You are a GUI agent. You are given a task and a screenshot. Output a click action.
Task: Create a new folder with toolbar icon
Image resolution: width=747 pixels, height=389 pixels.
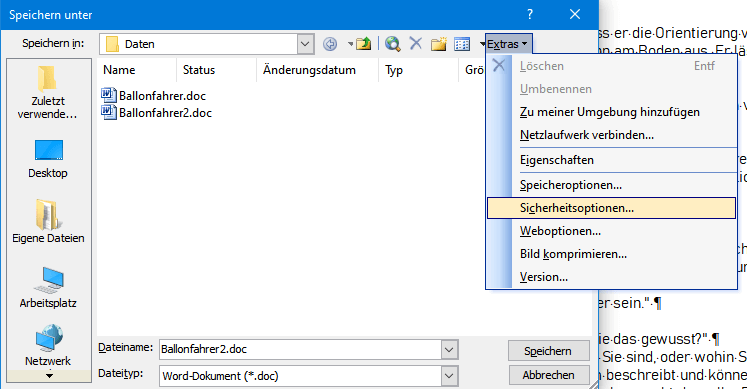coord(439,44)
